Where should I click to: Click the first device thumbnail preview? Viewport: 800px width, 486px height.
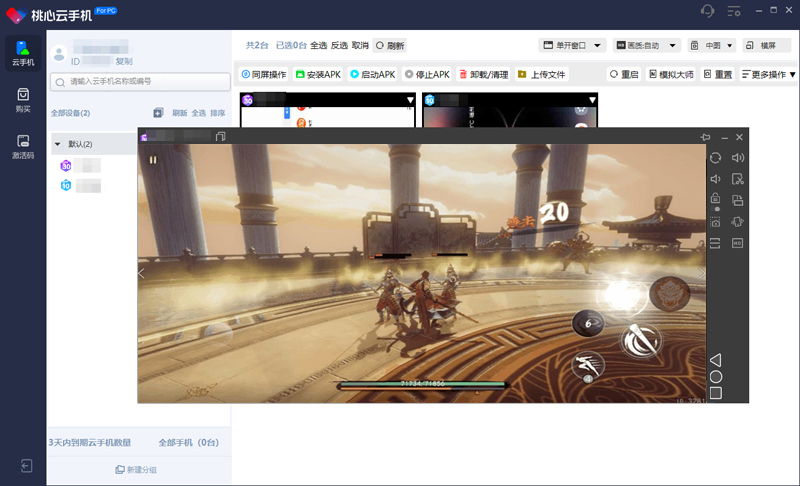[328, 117]
